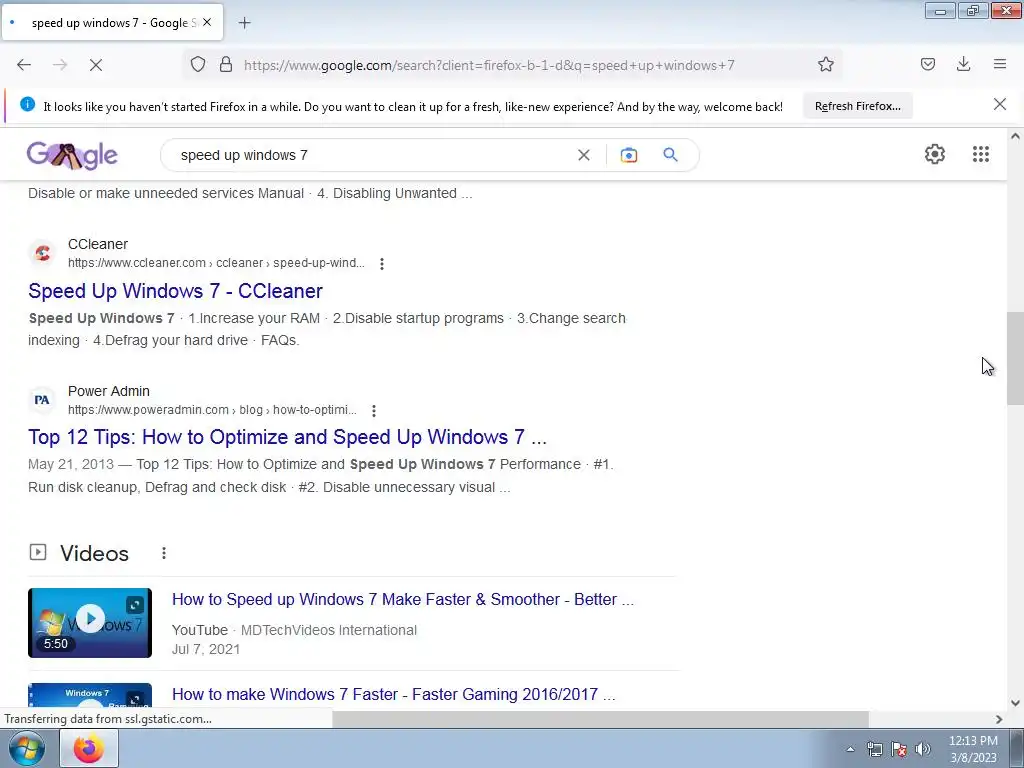Bookmark this page with the star
This screenshot has width=1024, height=768.
825,64
